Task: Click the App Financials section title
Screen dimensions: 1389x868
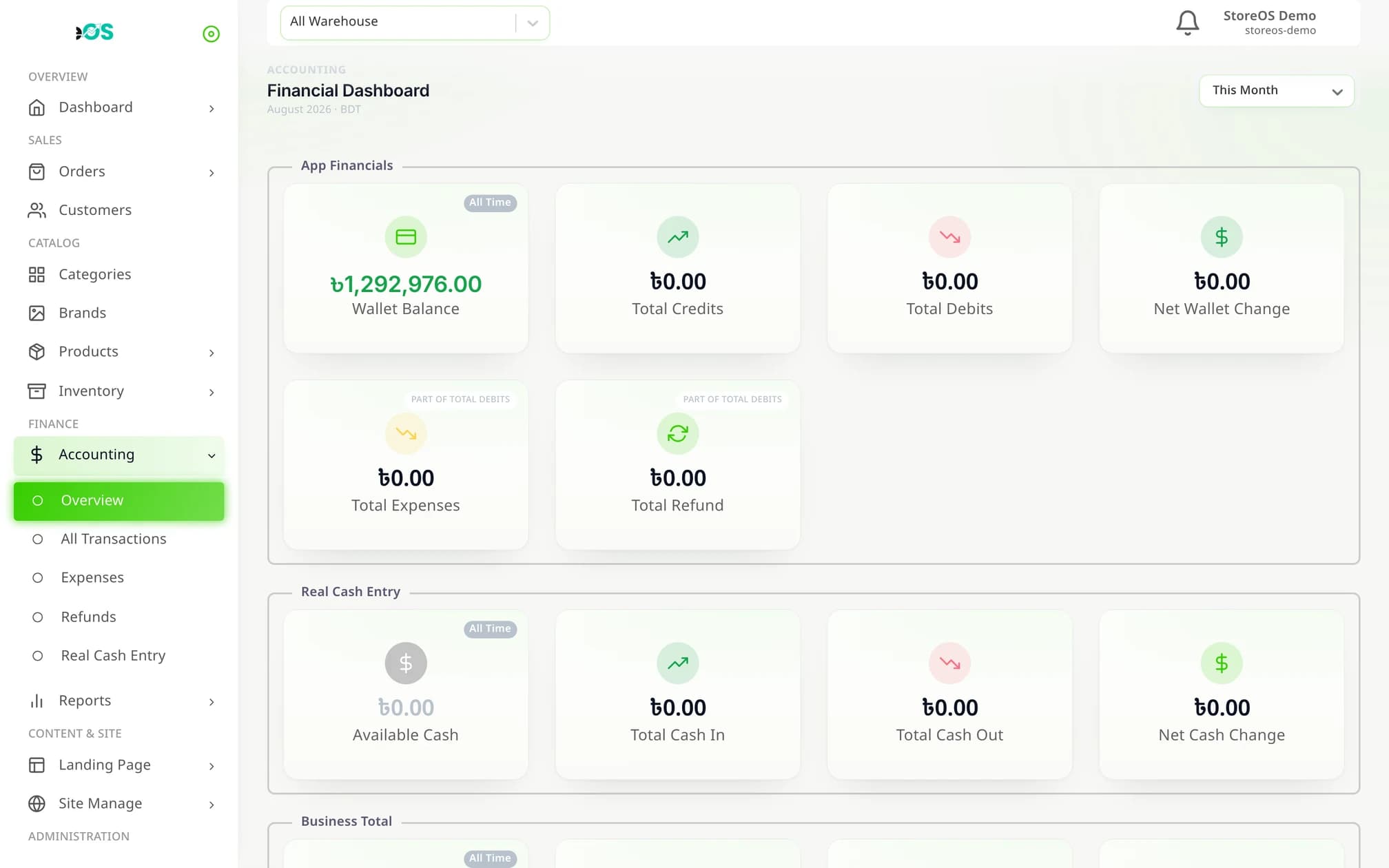Action: pyautogui.click(x=347, y=165)
